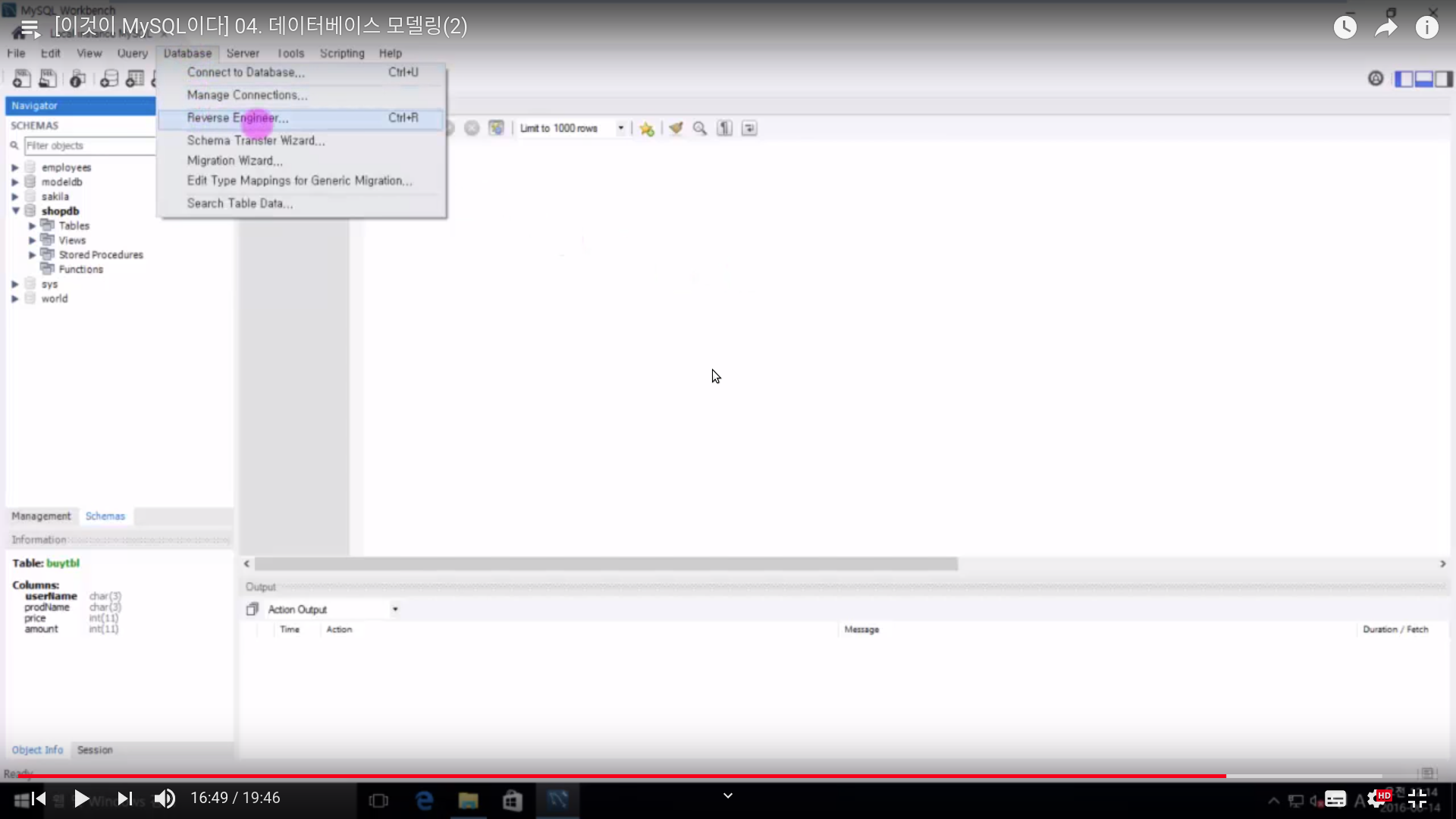
Task: Toggle the left sidebar panel view
Action: 1404,79
